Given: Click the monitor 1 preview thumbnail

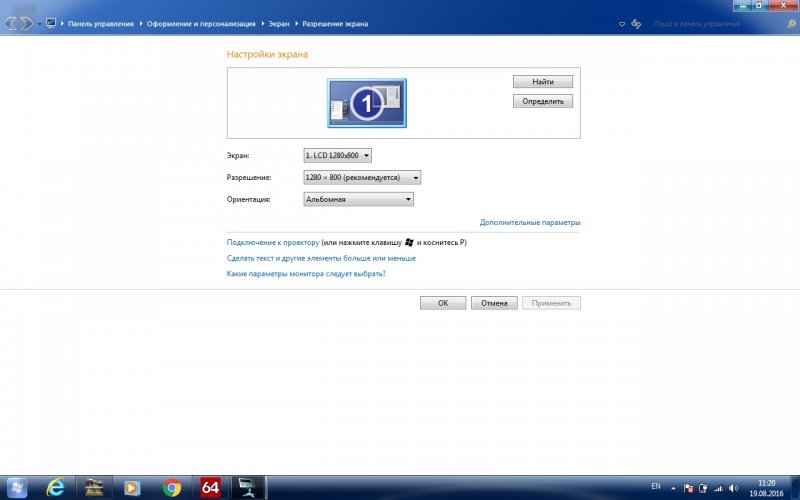Looking at the screenshot, I should [x=366, y=103].
